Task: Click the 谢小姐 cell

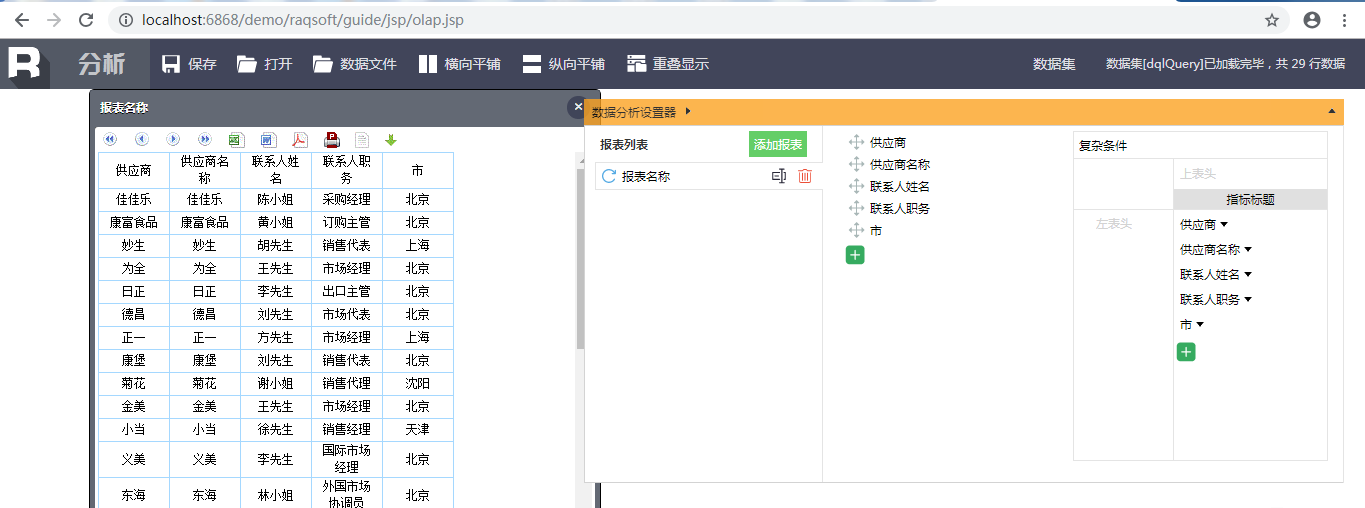Action: click(x=276, y=384)
